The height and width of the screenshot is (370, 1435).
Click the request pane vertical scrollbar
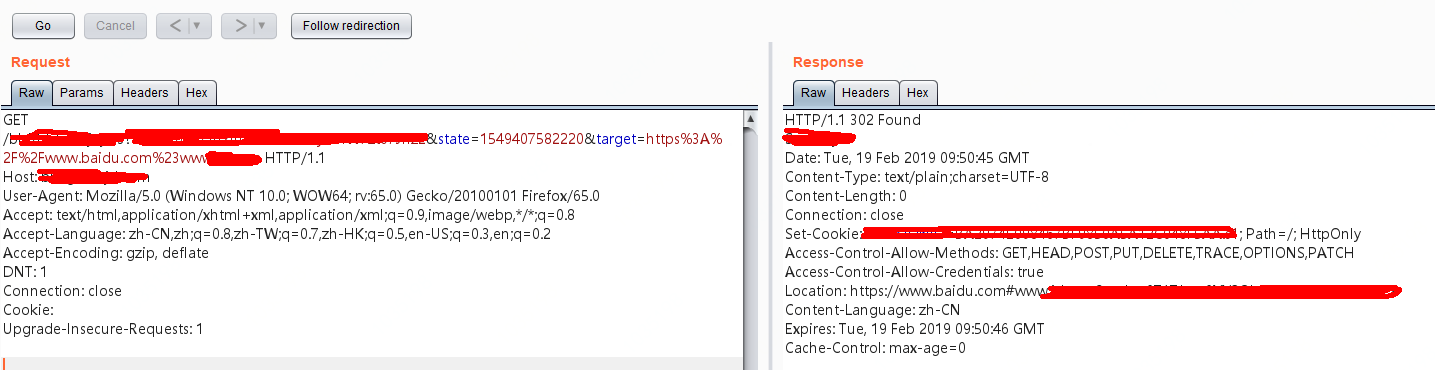[x=751, y=240]
